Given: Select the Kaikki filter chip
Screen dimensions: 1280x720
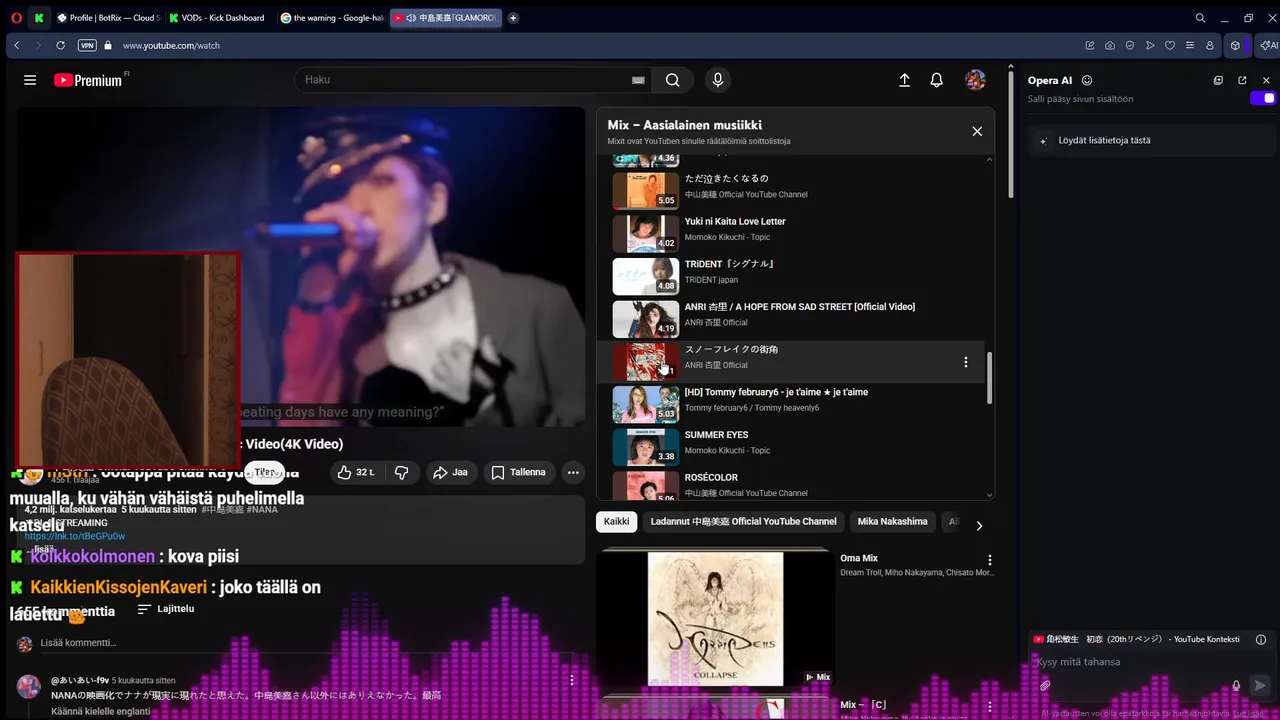Looking at the screenshot, I should [617, 521].
